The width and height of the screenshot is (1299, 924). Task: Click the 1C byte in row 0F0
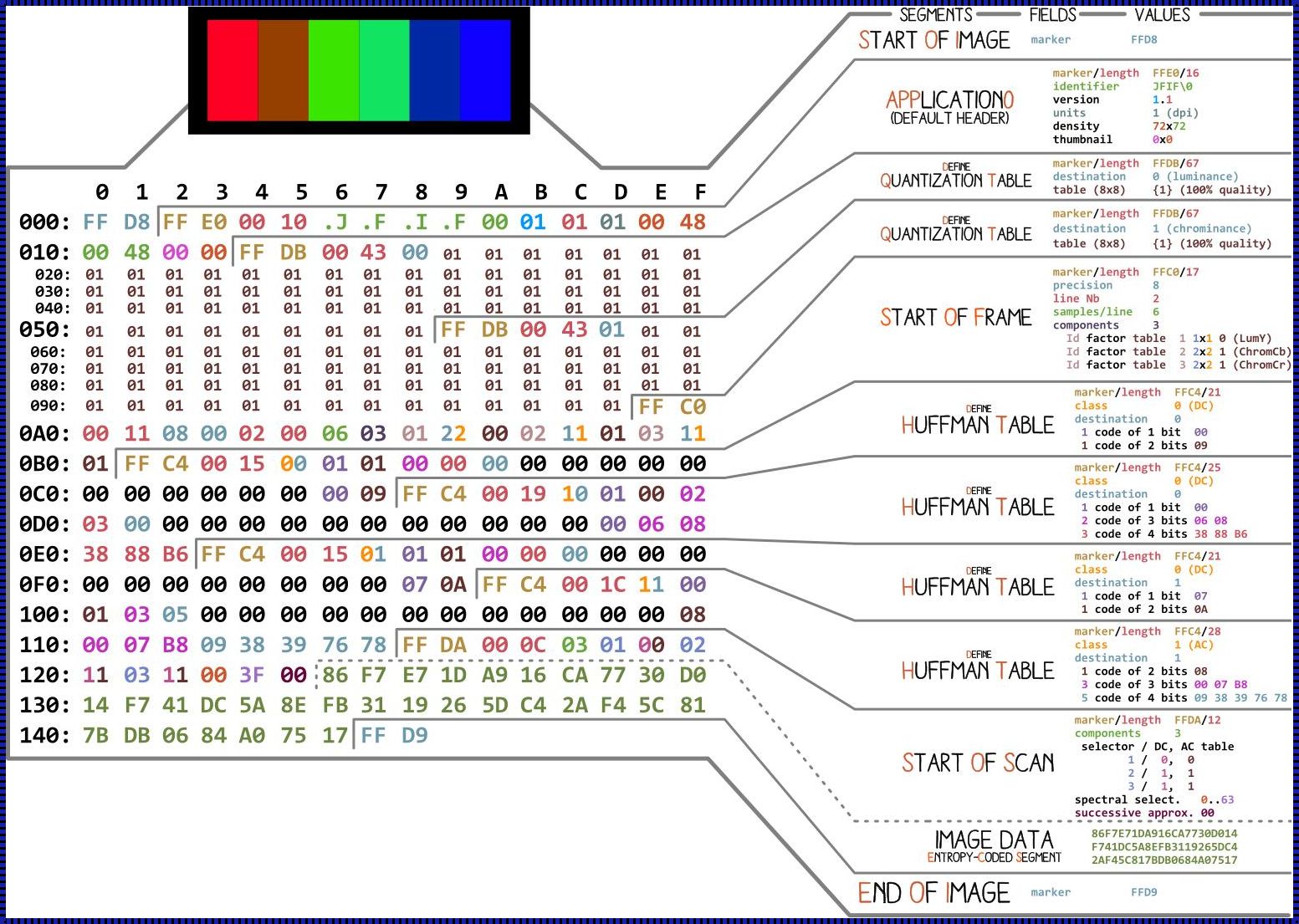coord(612,585)
